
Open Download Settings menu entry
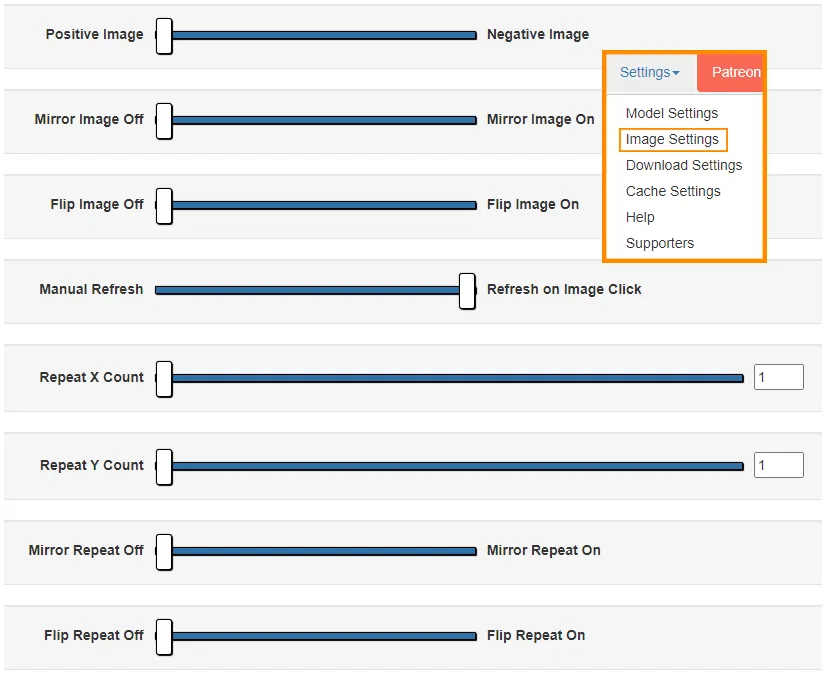pos(683,165)
